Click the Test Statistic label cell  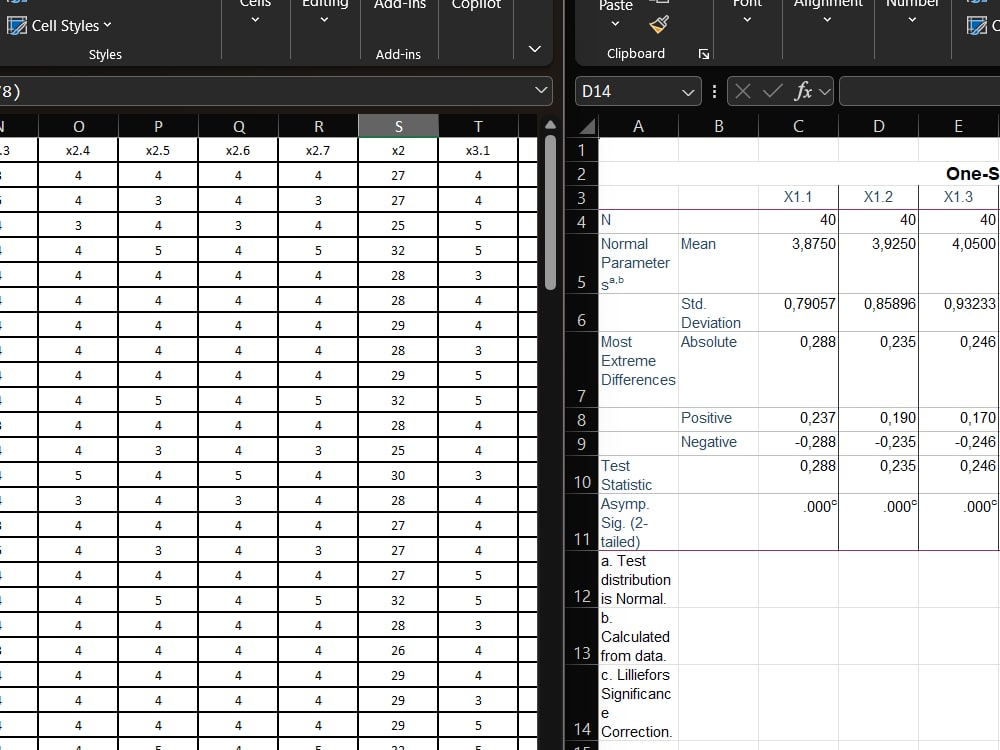pyautogui.click(x=638, y=475)
